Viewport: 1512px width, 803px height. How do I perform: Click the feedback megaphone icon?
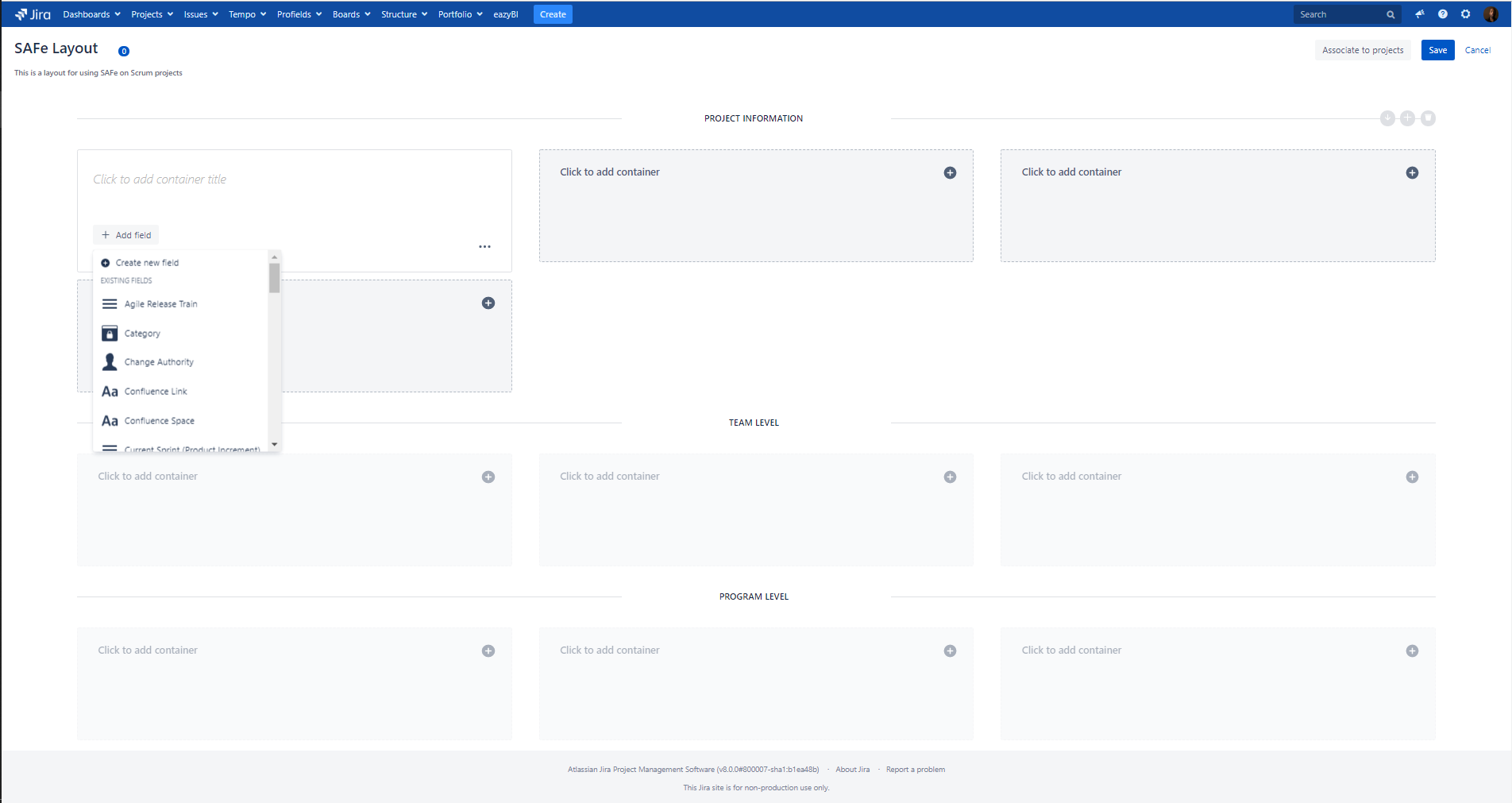click(1420, 14)
